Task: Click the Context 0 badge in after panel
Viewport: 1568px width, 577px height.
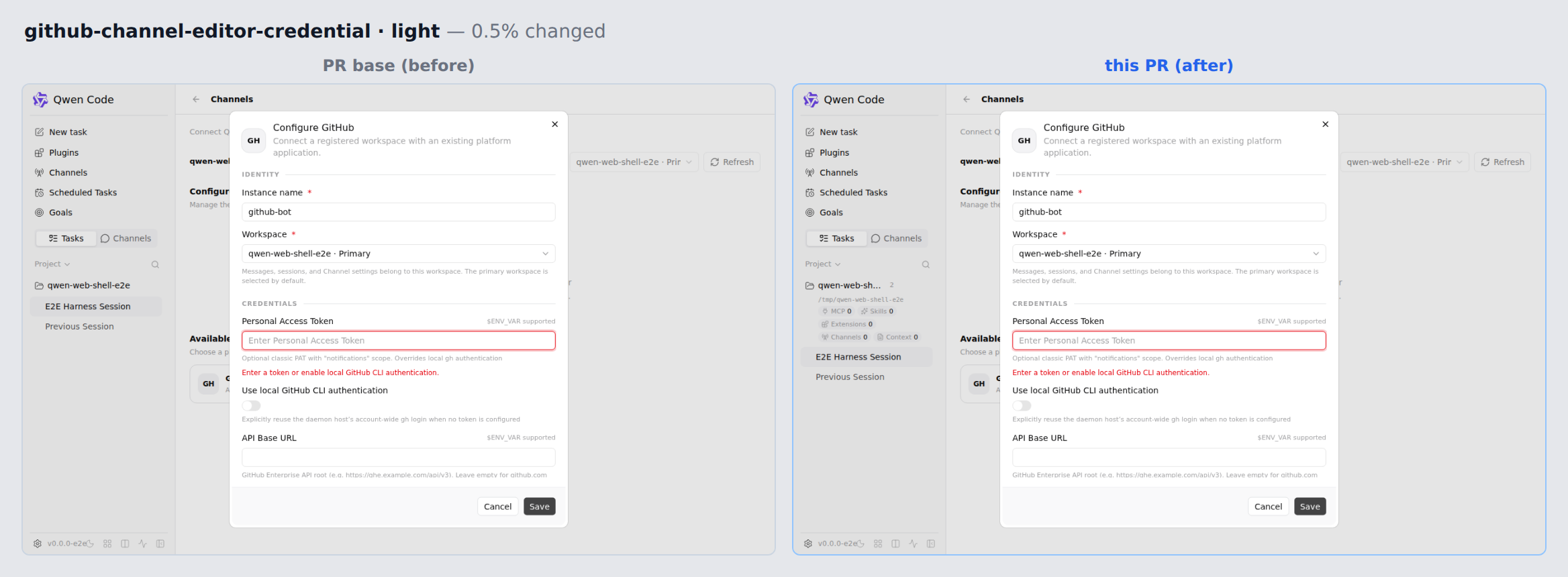Action: click(897, 337)
